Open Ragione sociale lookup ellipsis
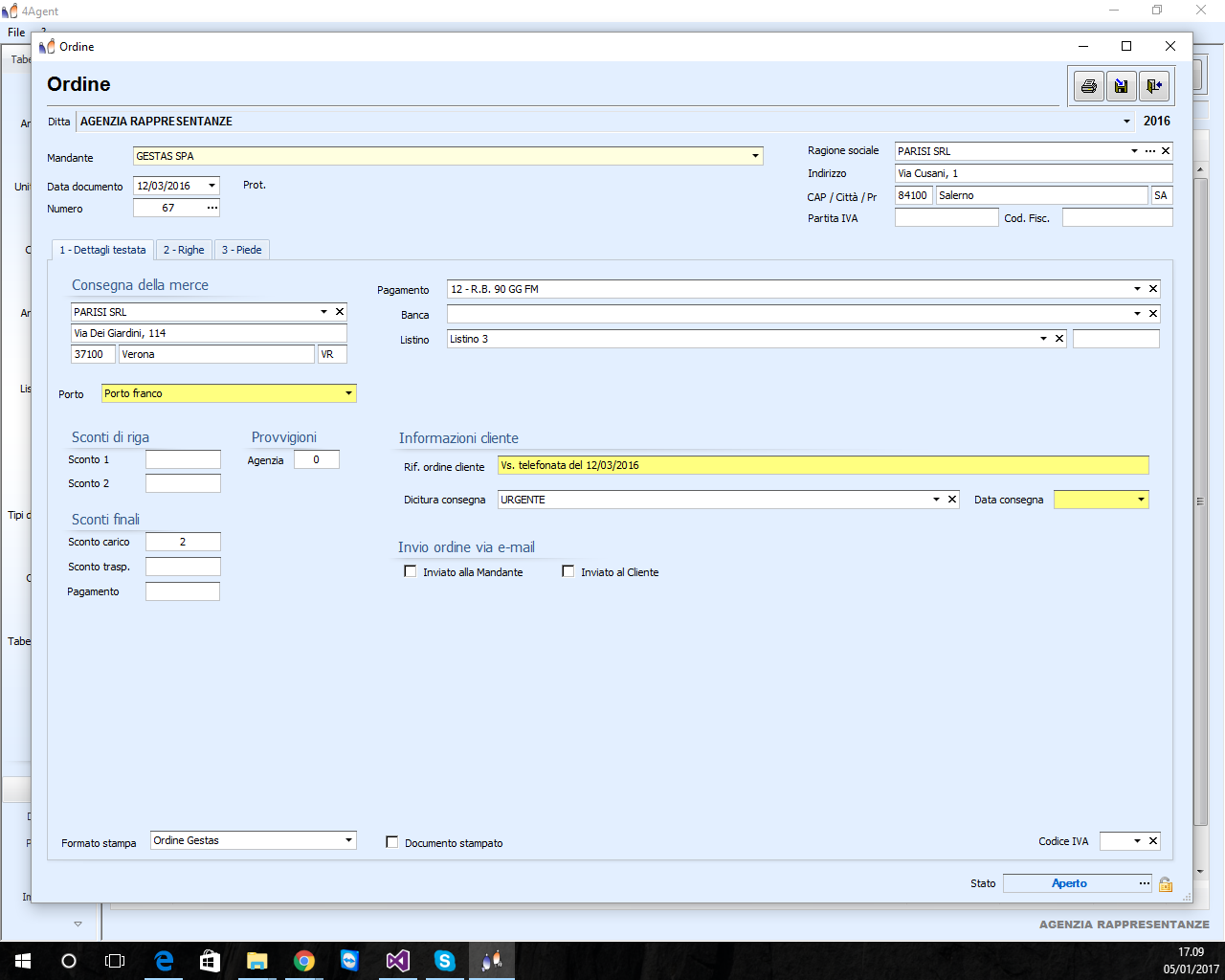 (x=1150, y=151)
